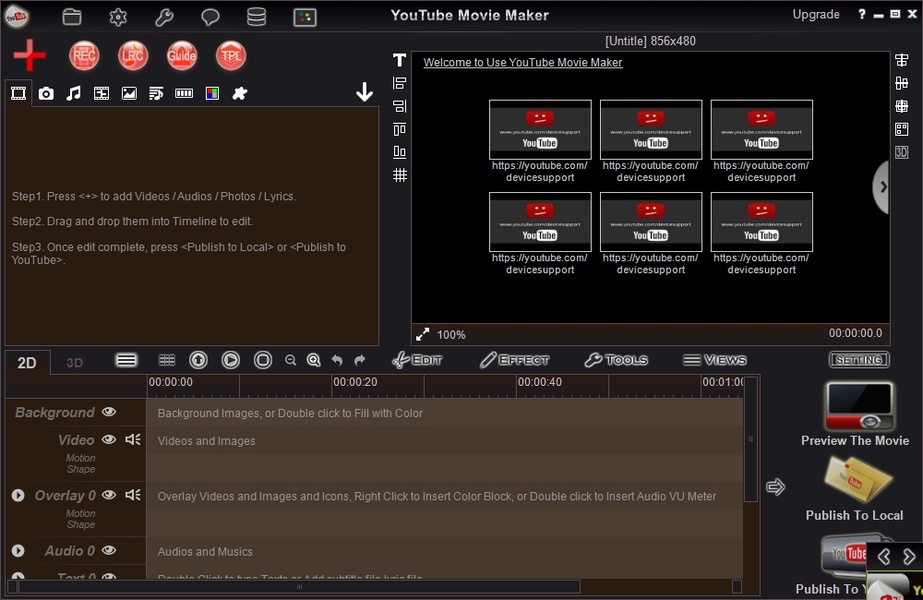Viewport: 923px width, 600px height.
Task: Open the LRC lyric tool
Action: click(133, 56)
